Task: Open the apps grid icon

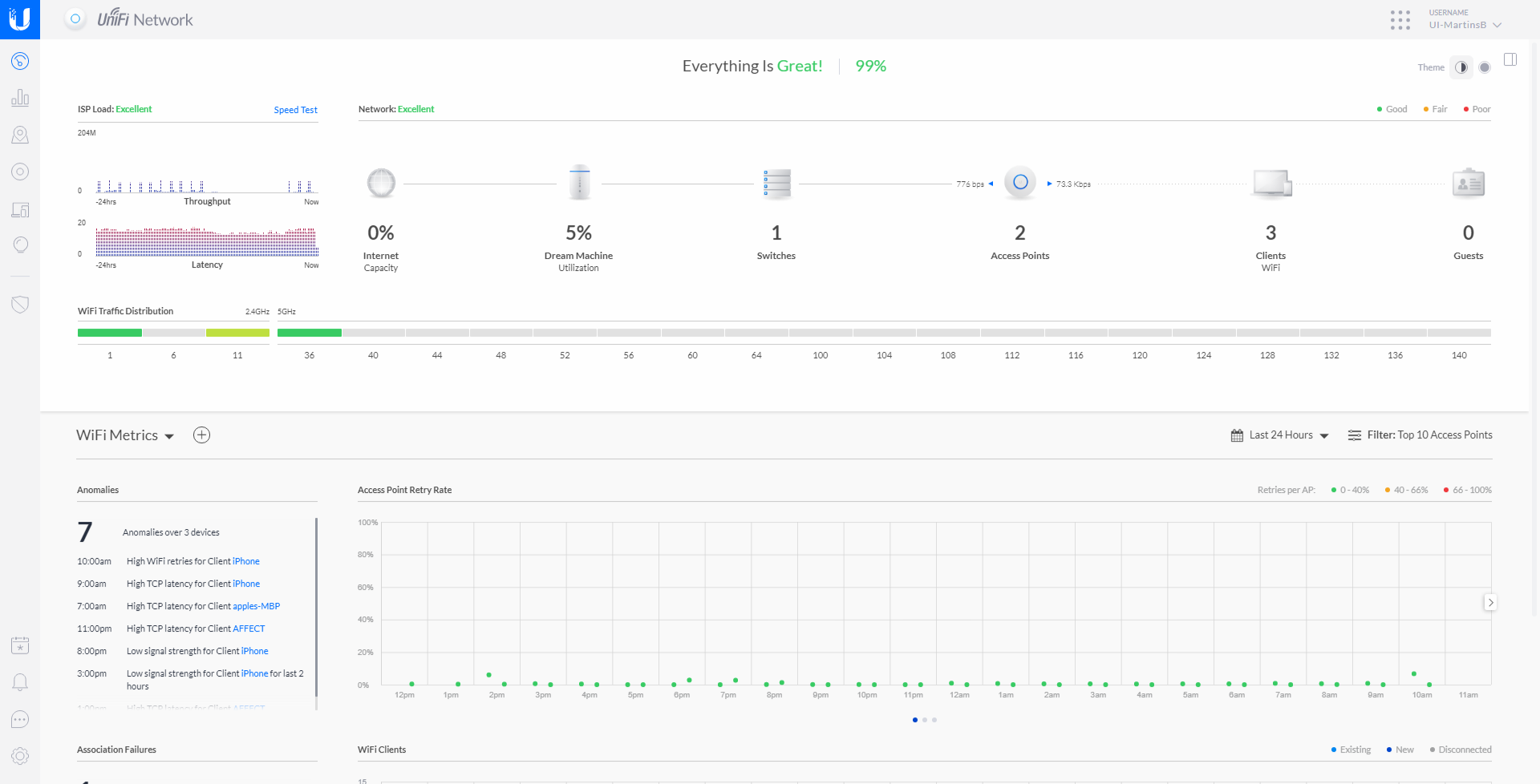Action: (1400, 20)
